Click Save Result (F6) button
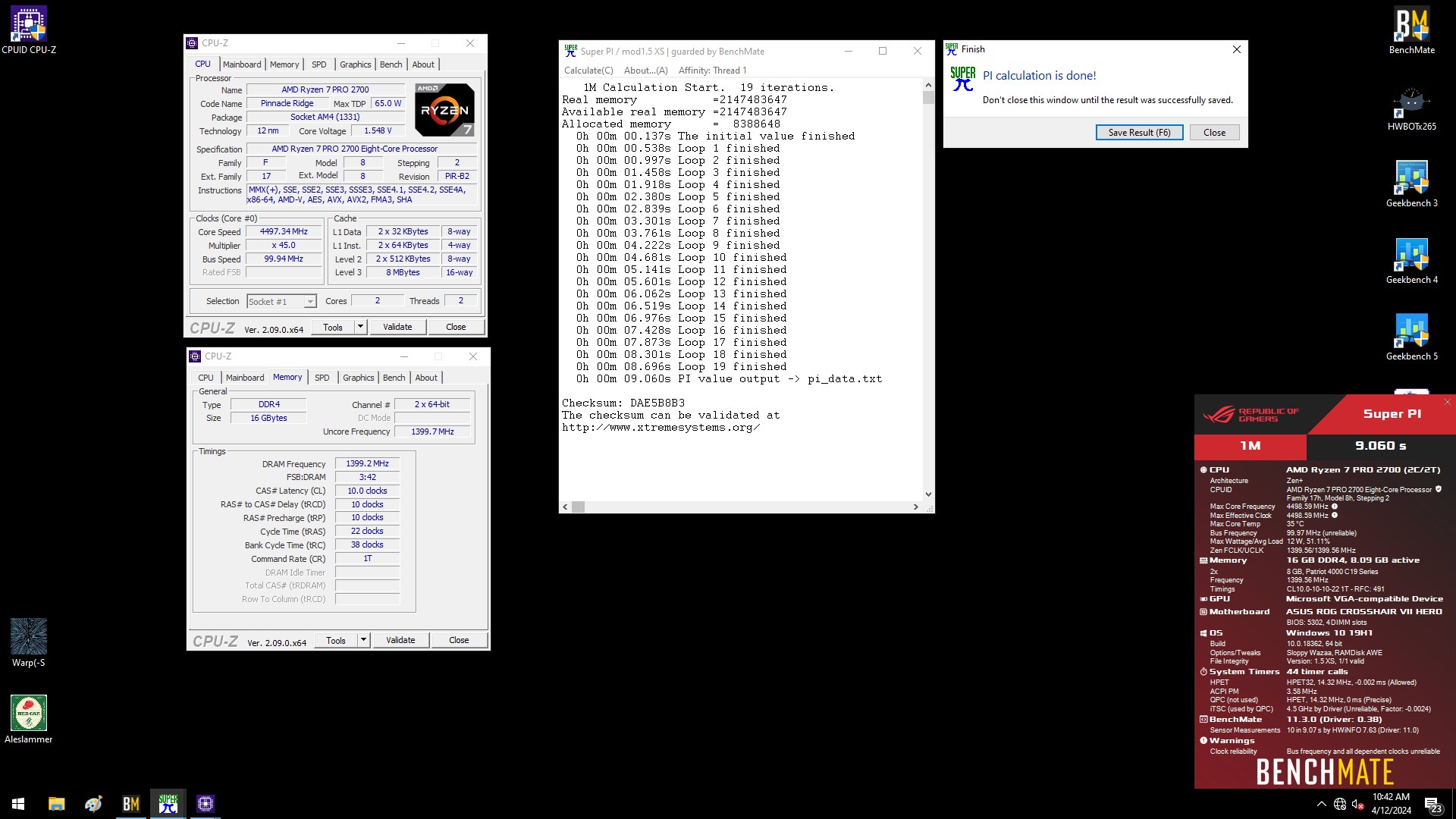Image resolution: width=1456 pixels, height=819 pixels. pyautogui.click(x=1139, y=133)
